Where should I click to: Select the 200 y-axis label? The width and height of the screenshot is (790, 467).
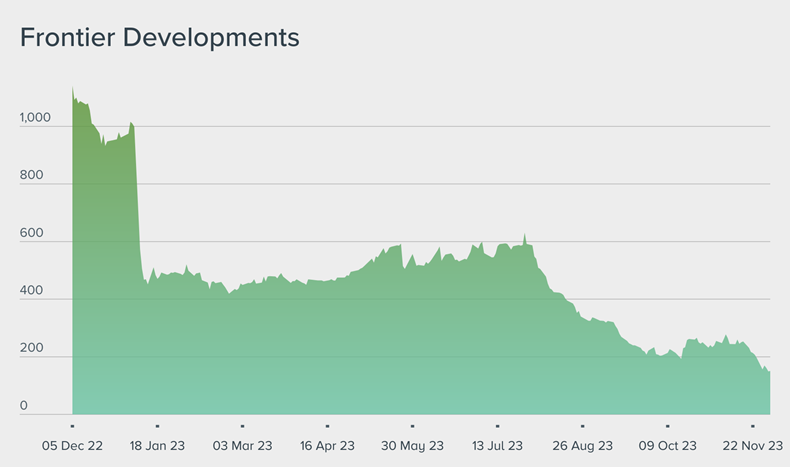30,349
